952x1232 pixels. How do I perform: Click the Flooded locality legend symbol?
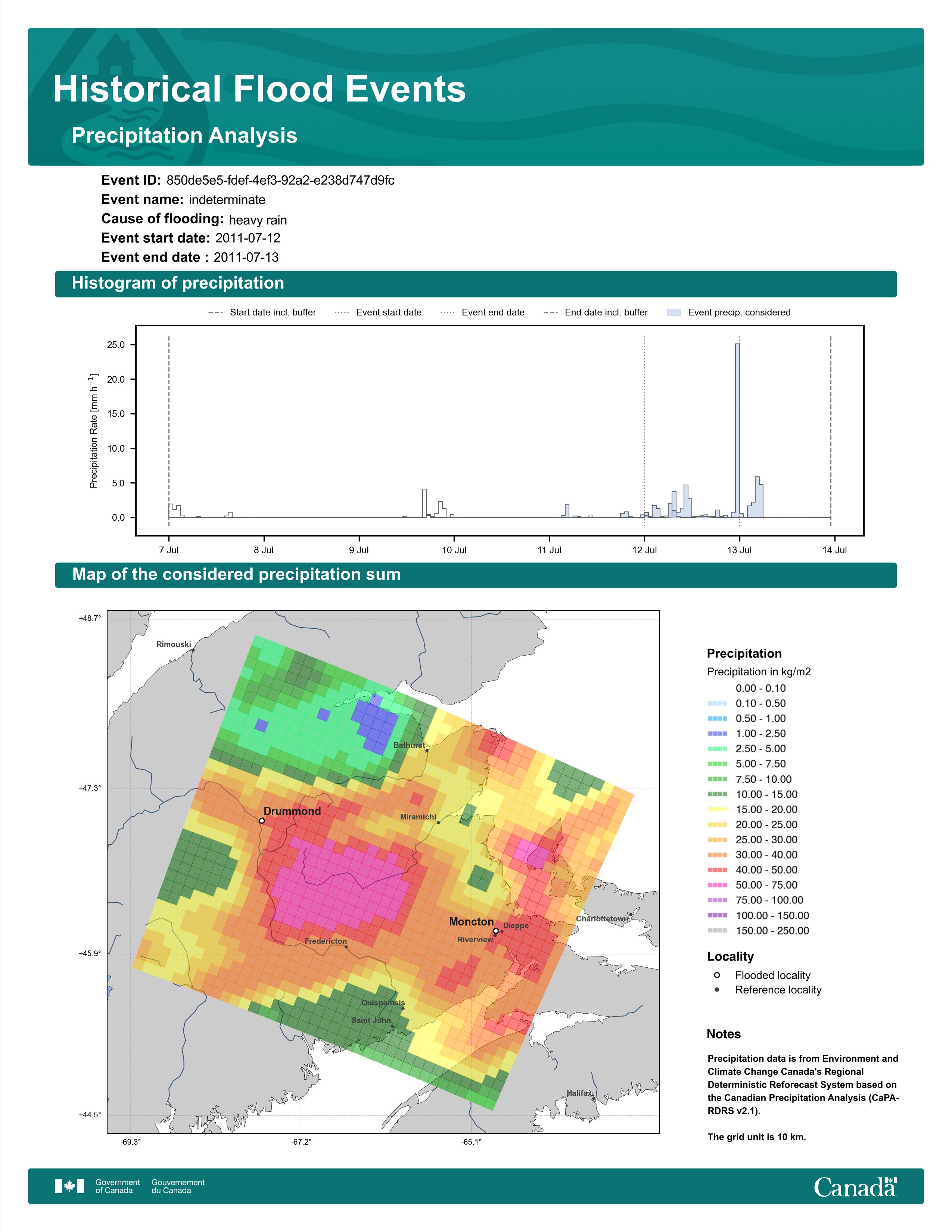717,975
